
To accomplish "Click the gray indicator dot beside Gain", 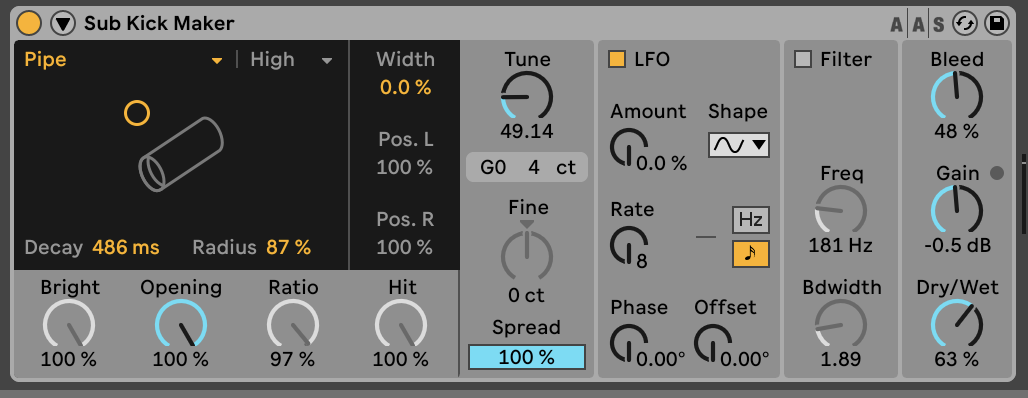I will (997, 173).
